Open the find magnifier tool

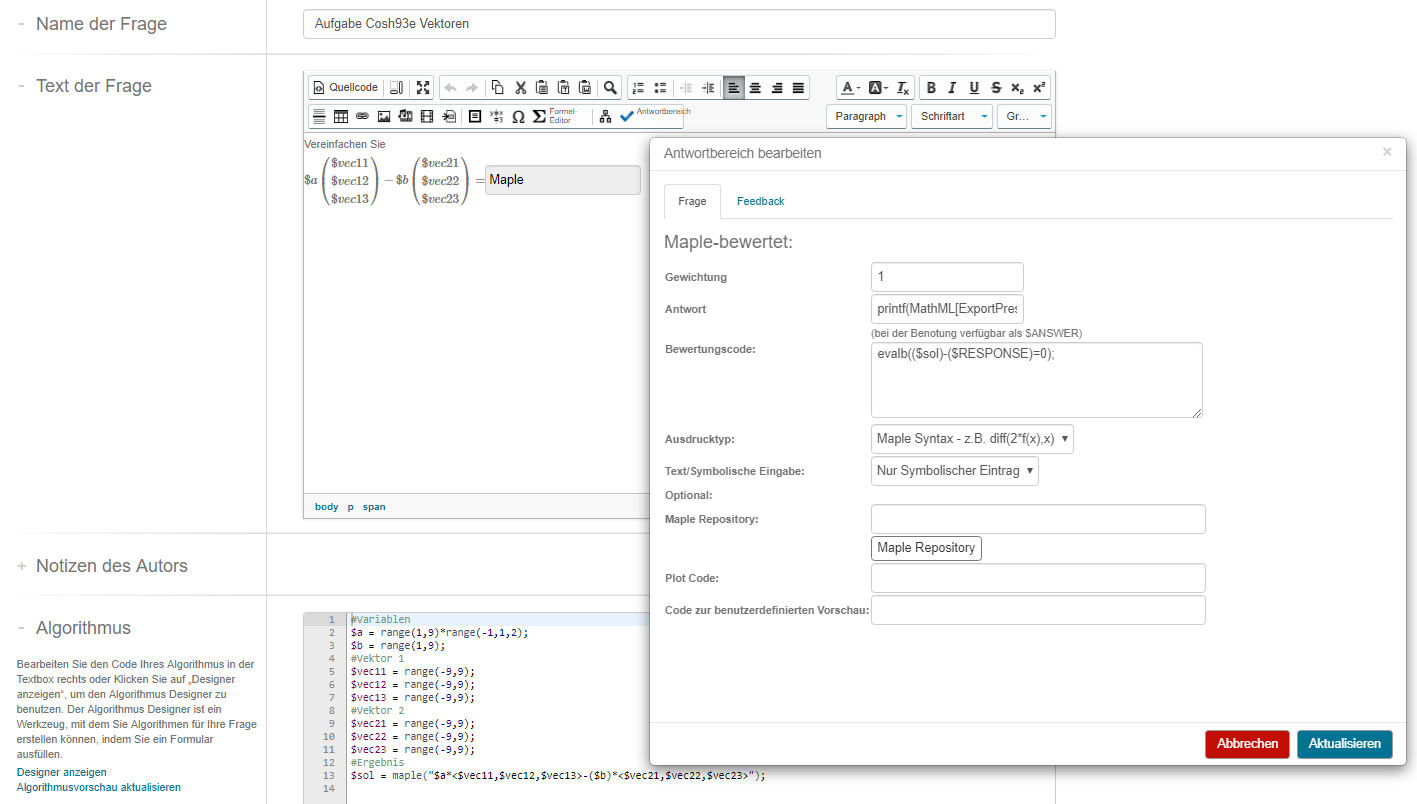point(610,88)
